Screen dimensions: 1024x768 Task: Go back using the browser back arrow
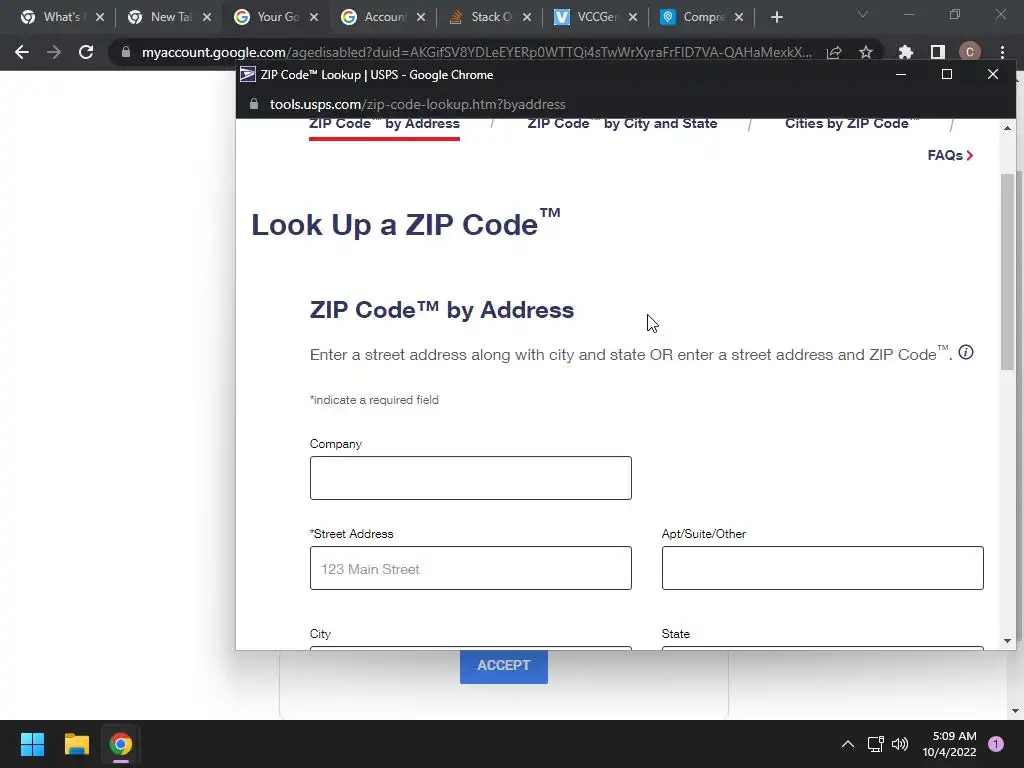tap(22, 52)
